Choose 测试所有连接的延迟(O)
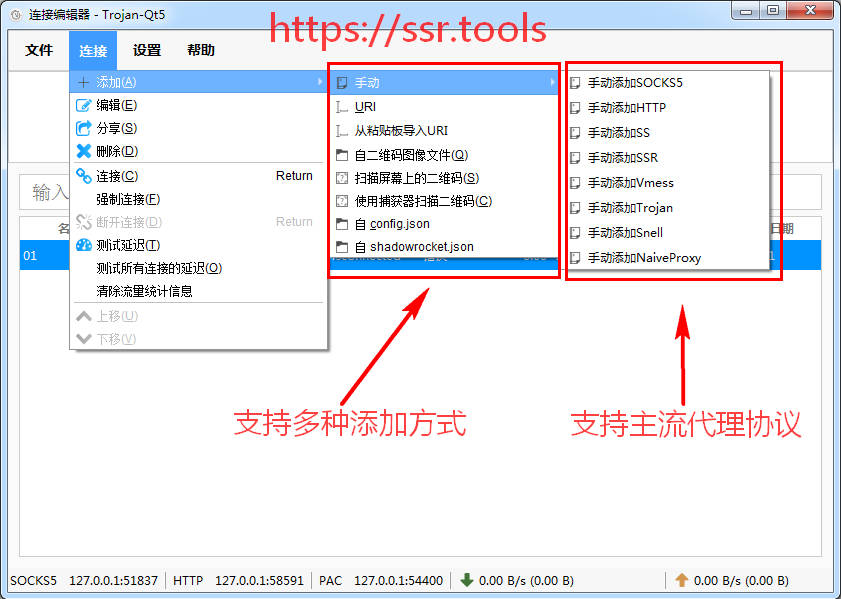The width and height of the screenshot is (841, 599). tap(159, 268)
